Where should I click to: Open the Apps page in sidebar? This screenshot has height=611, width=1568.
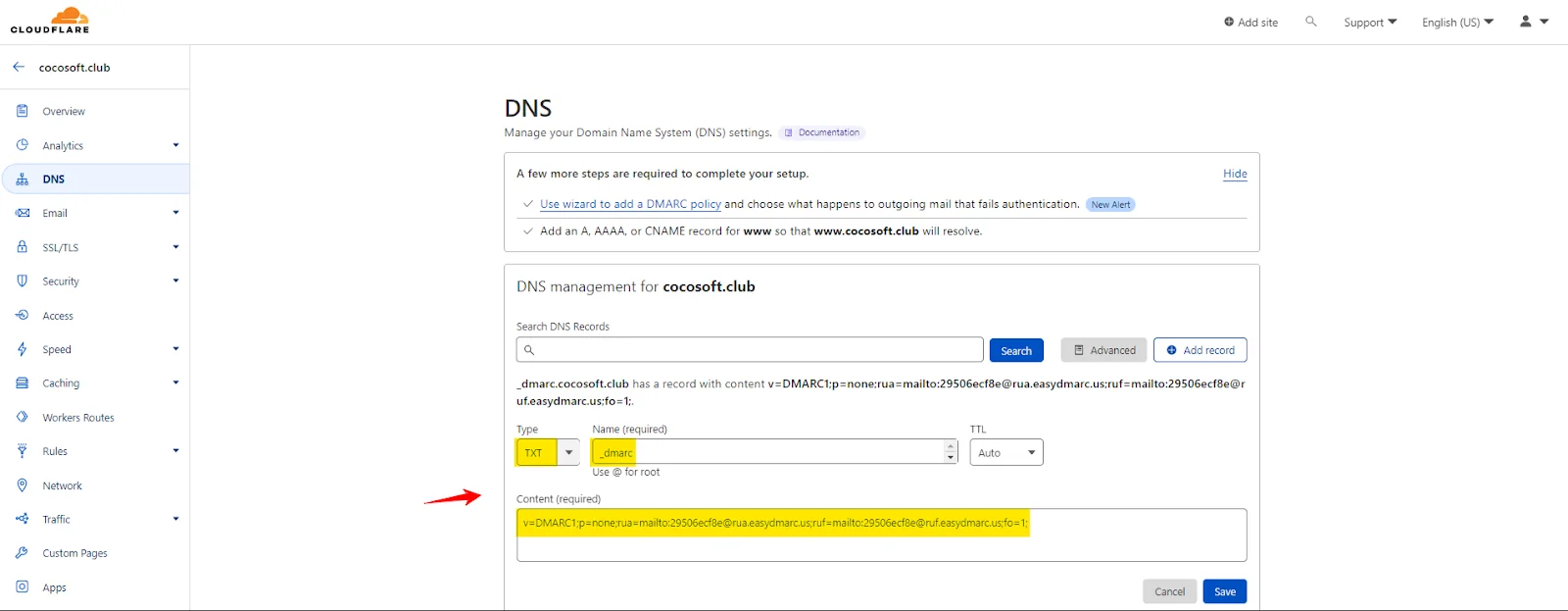55,587
